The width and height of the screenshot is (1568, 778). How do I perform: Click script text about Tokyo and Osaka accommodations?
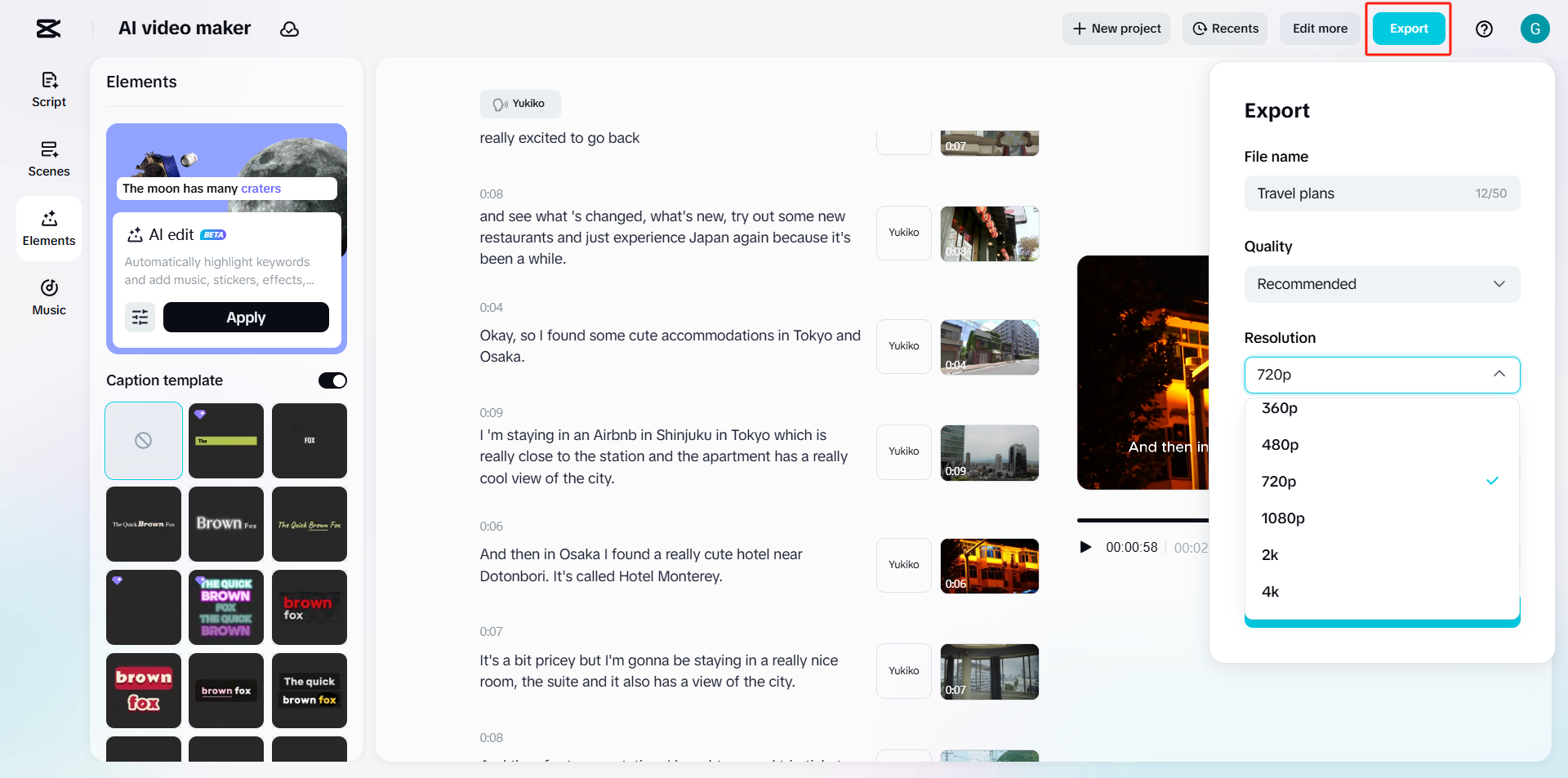[670, 346]
